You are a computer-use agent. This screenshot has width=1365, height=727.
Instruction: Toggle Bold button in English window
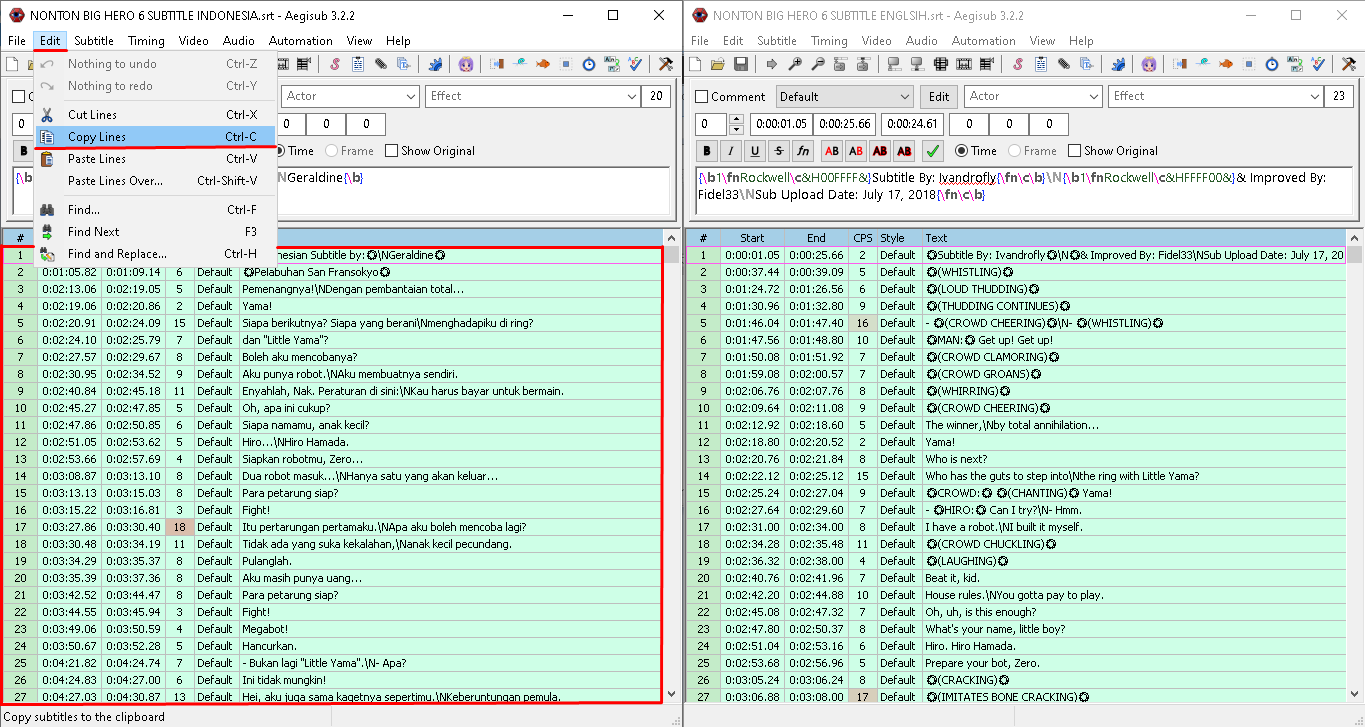[708, 151]
